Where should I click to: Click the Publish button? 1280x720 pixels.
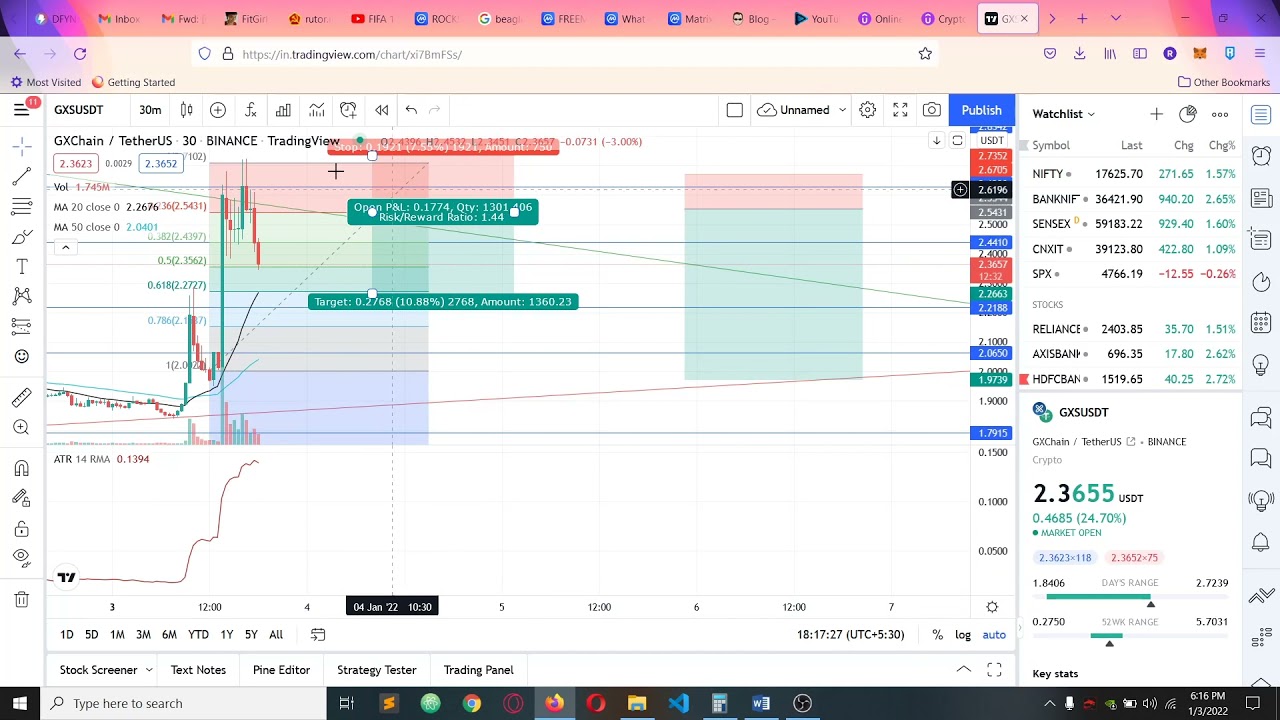tap(981, 110)
